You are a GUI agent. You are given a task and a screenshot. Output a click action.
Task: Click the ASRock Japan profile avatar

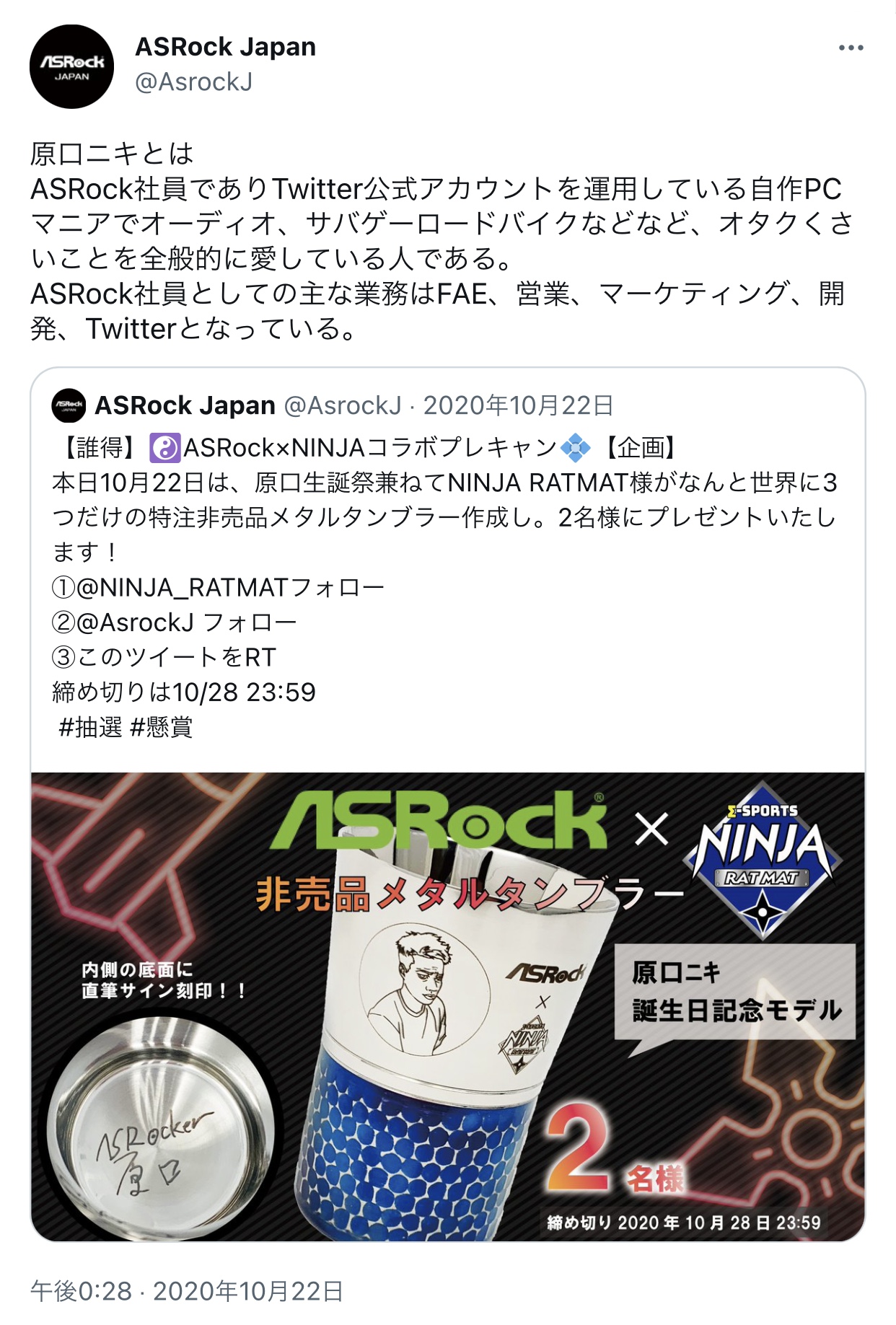71,67
